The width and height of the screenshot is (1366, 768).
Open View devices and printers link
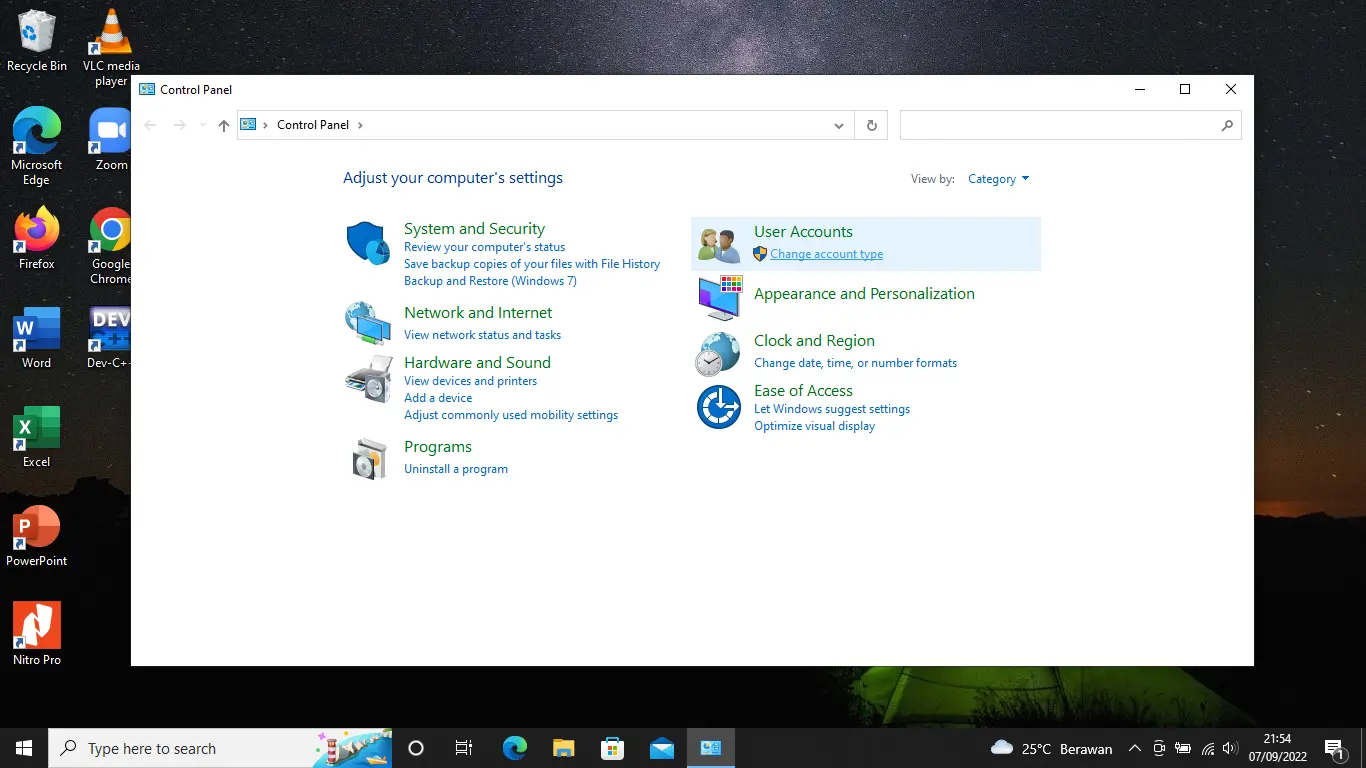(x=470, y=381)
